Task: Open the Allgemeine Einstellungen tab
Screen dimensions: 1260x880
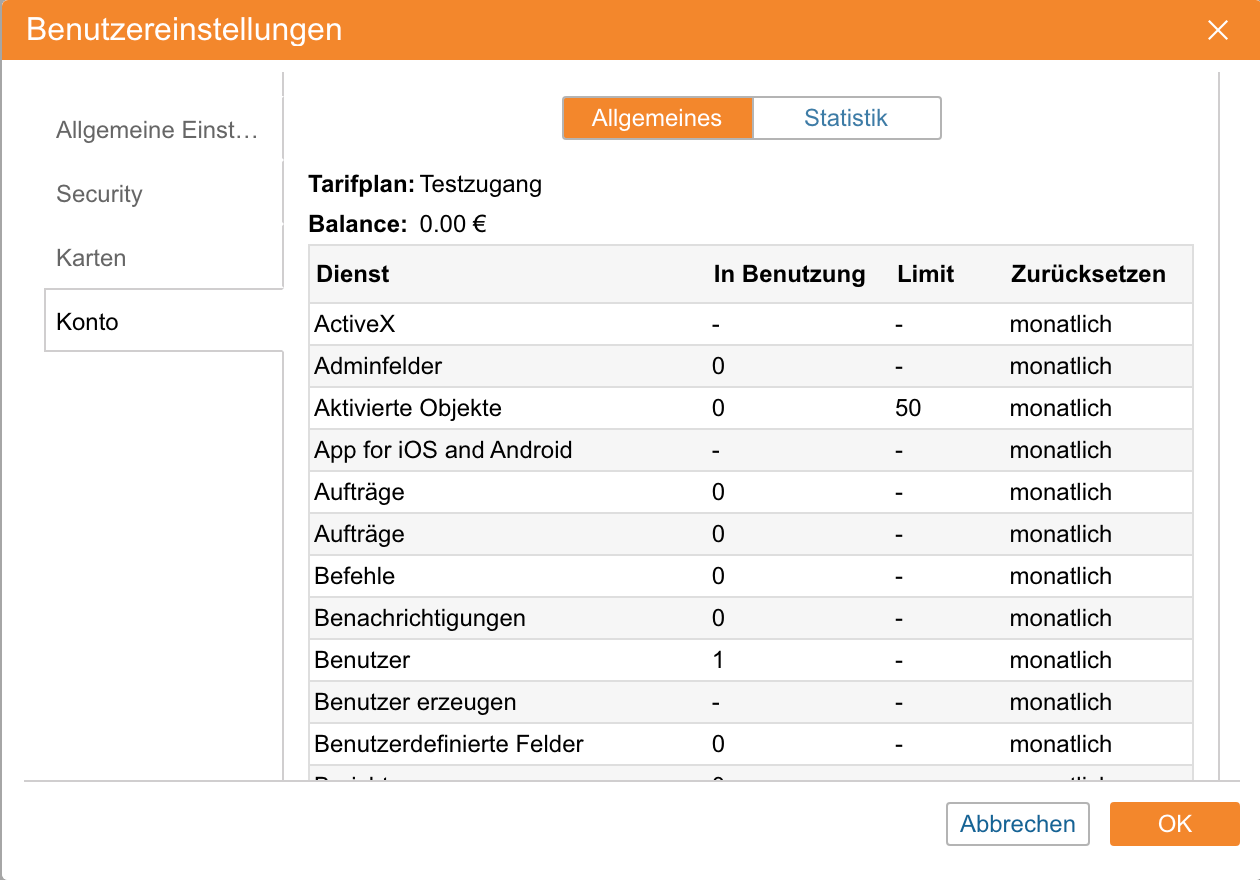Action: [x=158, y=130]
